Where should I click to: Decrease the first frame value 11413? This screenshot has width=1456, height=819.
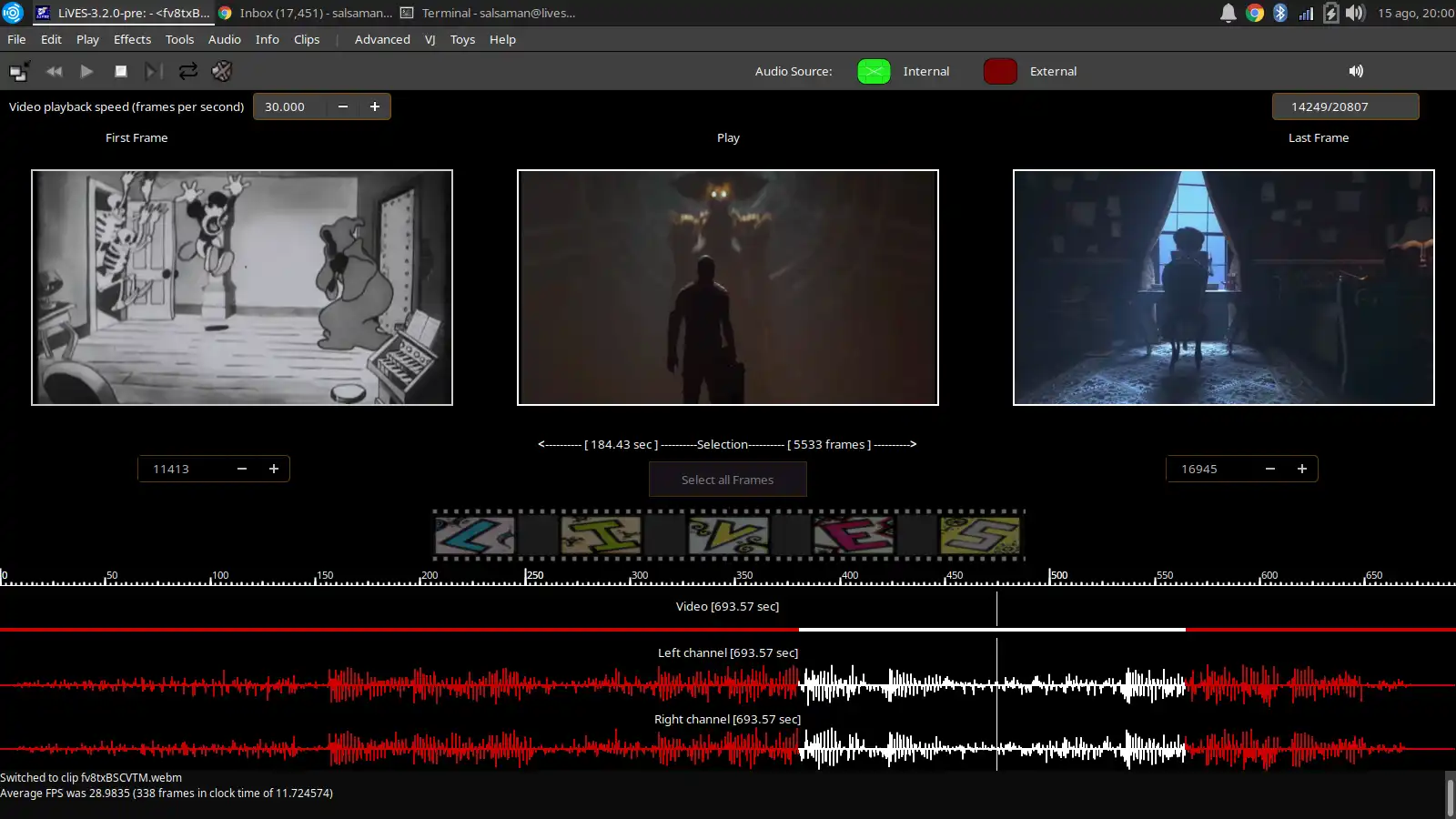tap(242, 469)
